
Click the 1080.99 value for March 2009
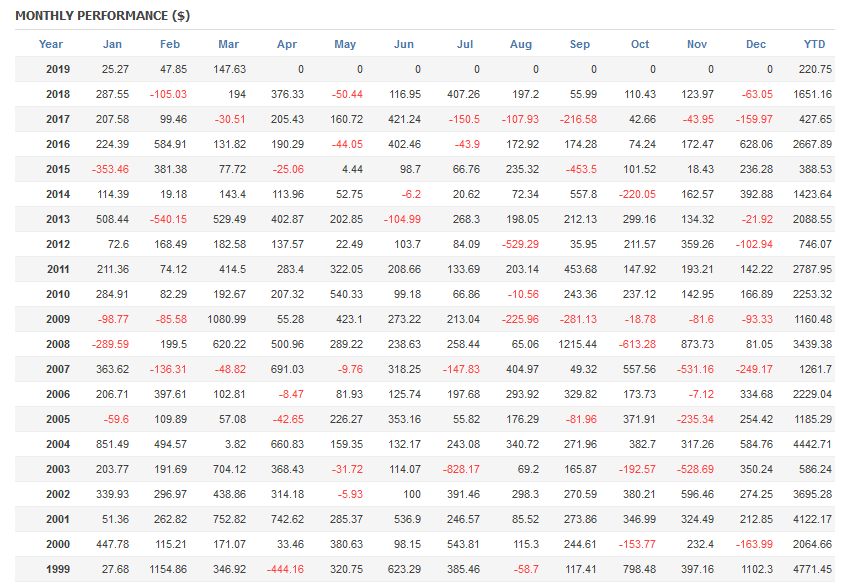point(225,319)
